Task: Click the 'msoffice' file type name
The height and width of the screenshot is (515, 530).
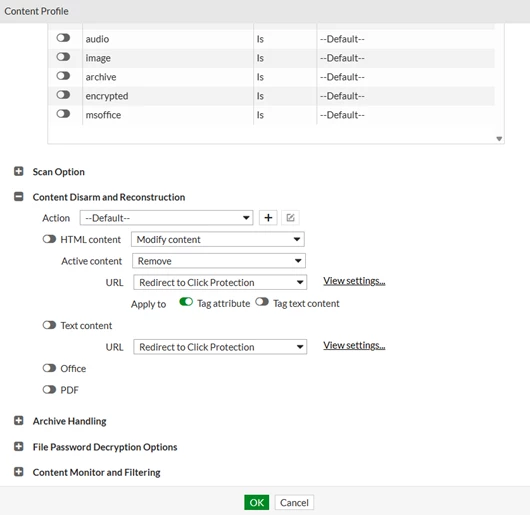Action: [103, 115]
